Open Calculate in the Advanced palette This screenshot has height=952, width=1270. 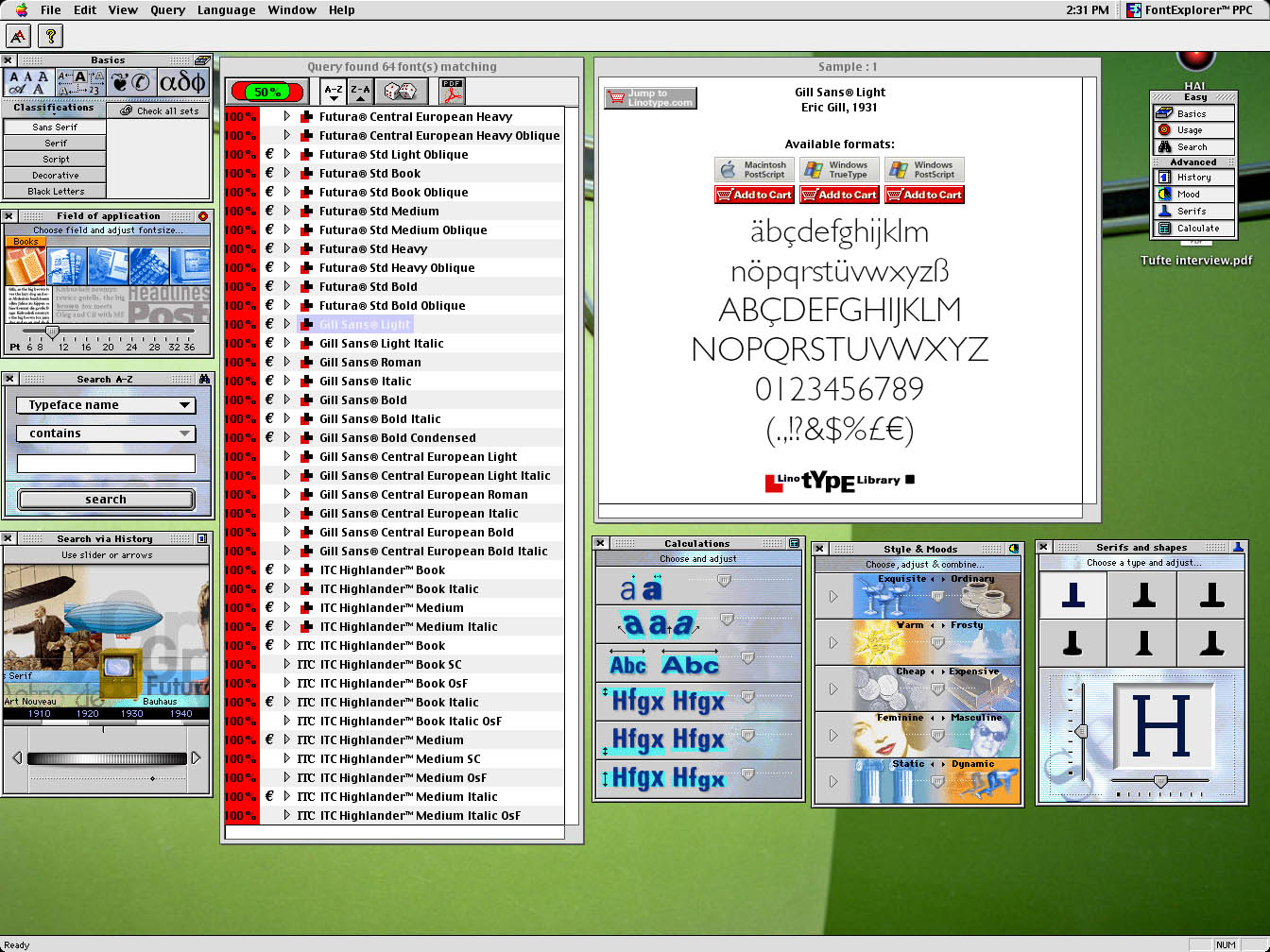[x=1193, y=229]
